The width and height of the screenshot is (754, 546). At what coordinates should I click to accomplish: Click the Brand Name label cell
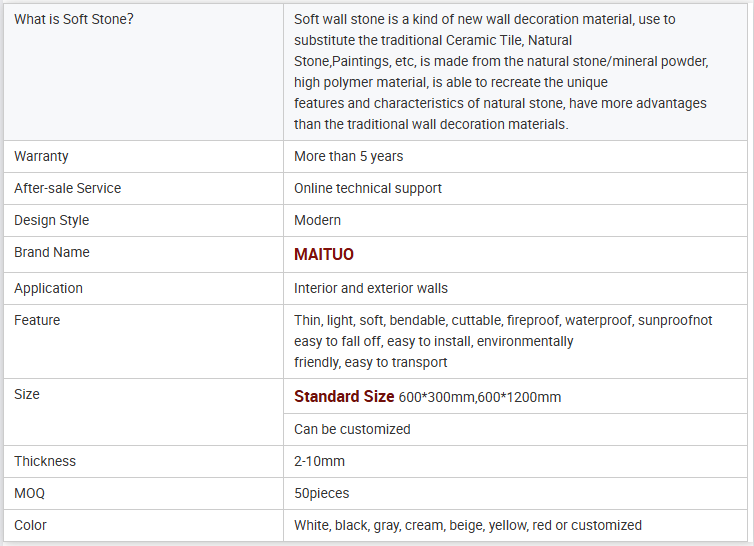click(51, 252)
